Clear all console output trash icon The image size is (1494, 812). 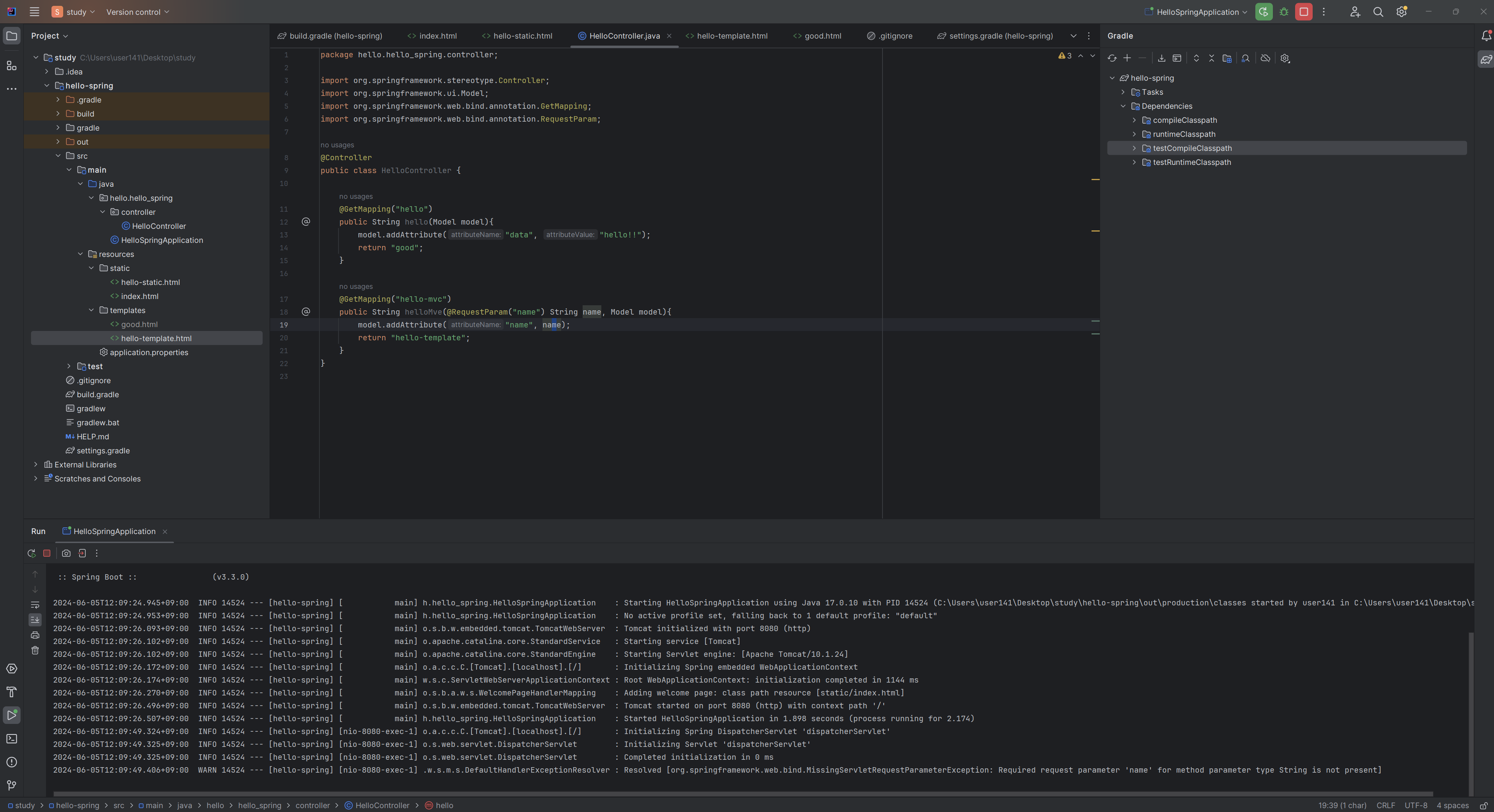pos(35,650)
